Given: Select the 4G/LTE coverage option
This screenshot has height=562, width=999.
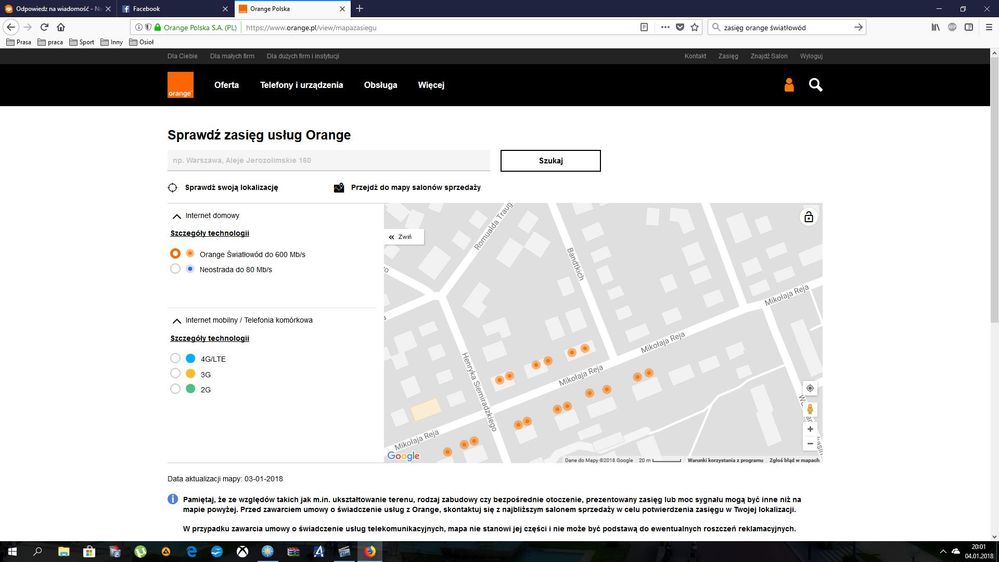Looking at the screenshot, I should point(176,359).
